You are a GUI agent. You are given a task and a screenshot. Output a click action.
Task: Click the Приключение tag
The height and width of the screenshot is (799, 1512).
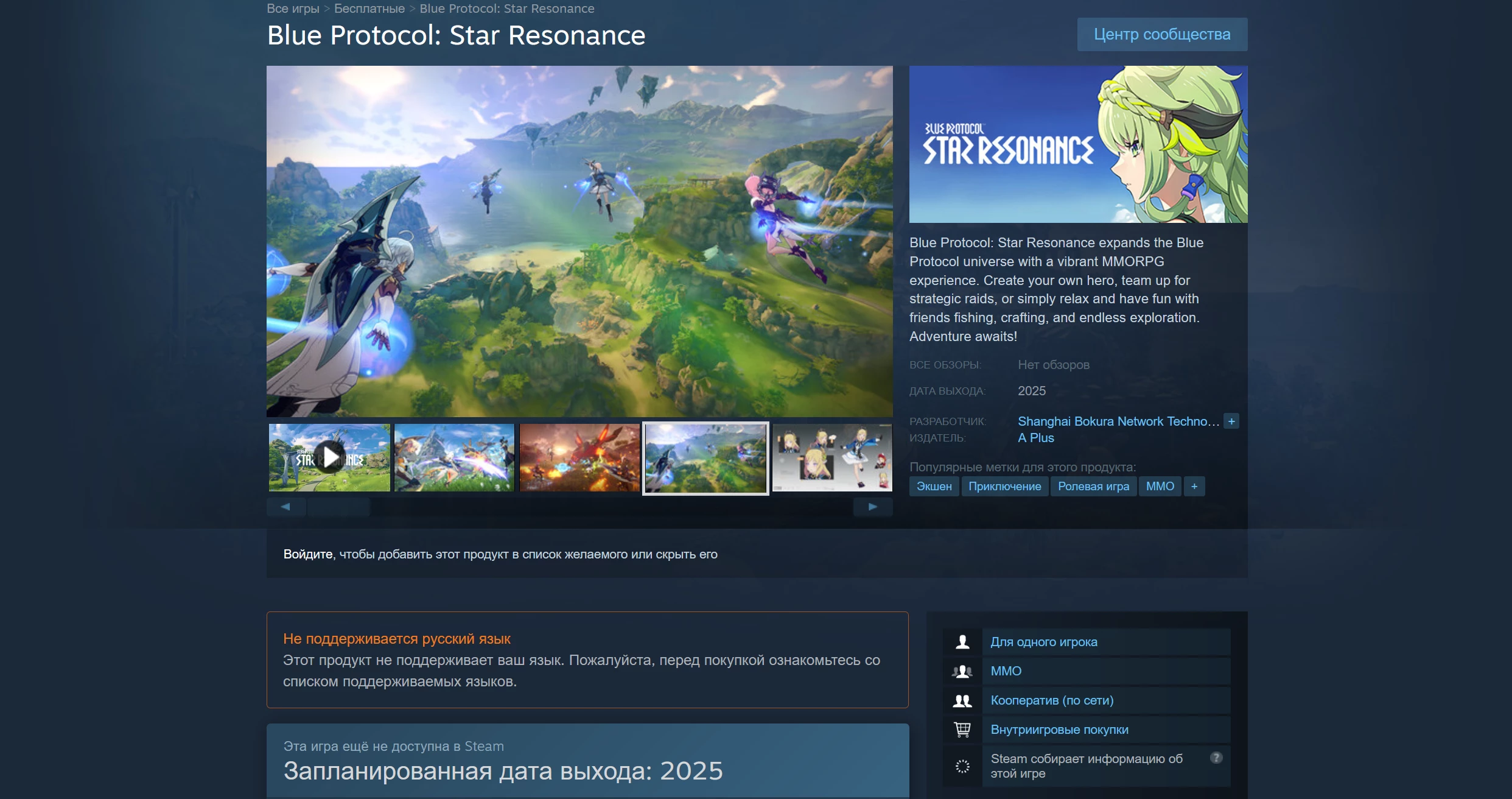[1005, 487]
